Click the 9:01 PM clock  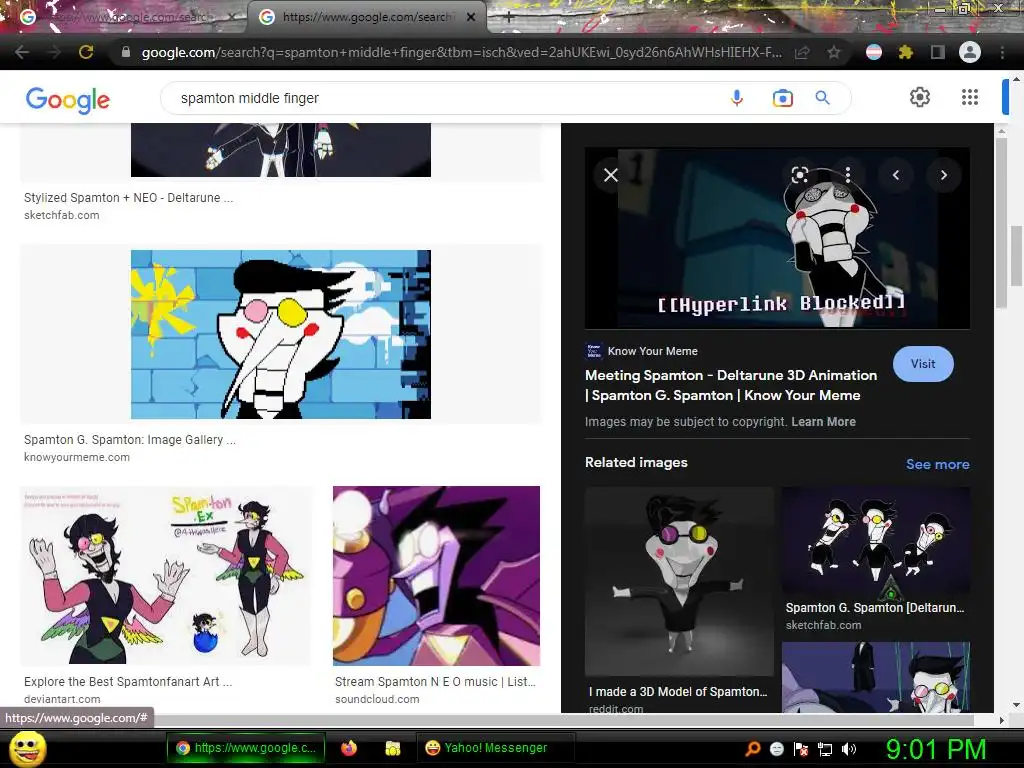(936, 749)
